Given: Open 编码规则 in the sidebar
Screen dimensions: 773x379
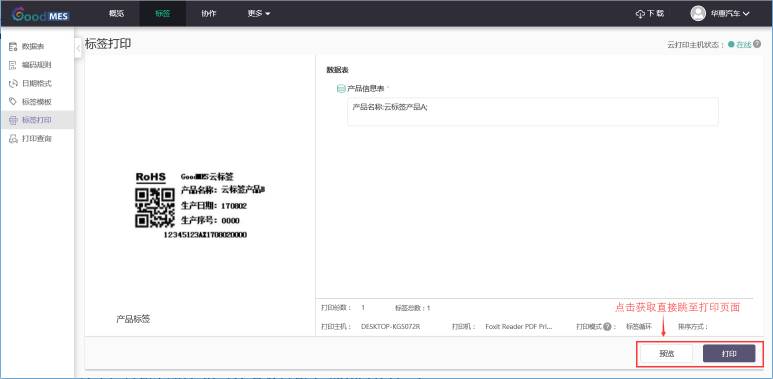Looking at the screenshot, I should pos(37,65).
